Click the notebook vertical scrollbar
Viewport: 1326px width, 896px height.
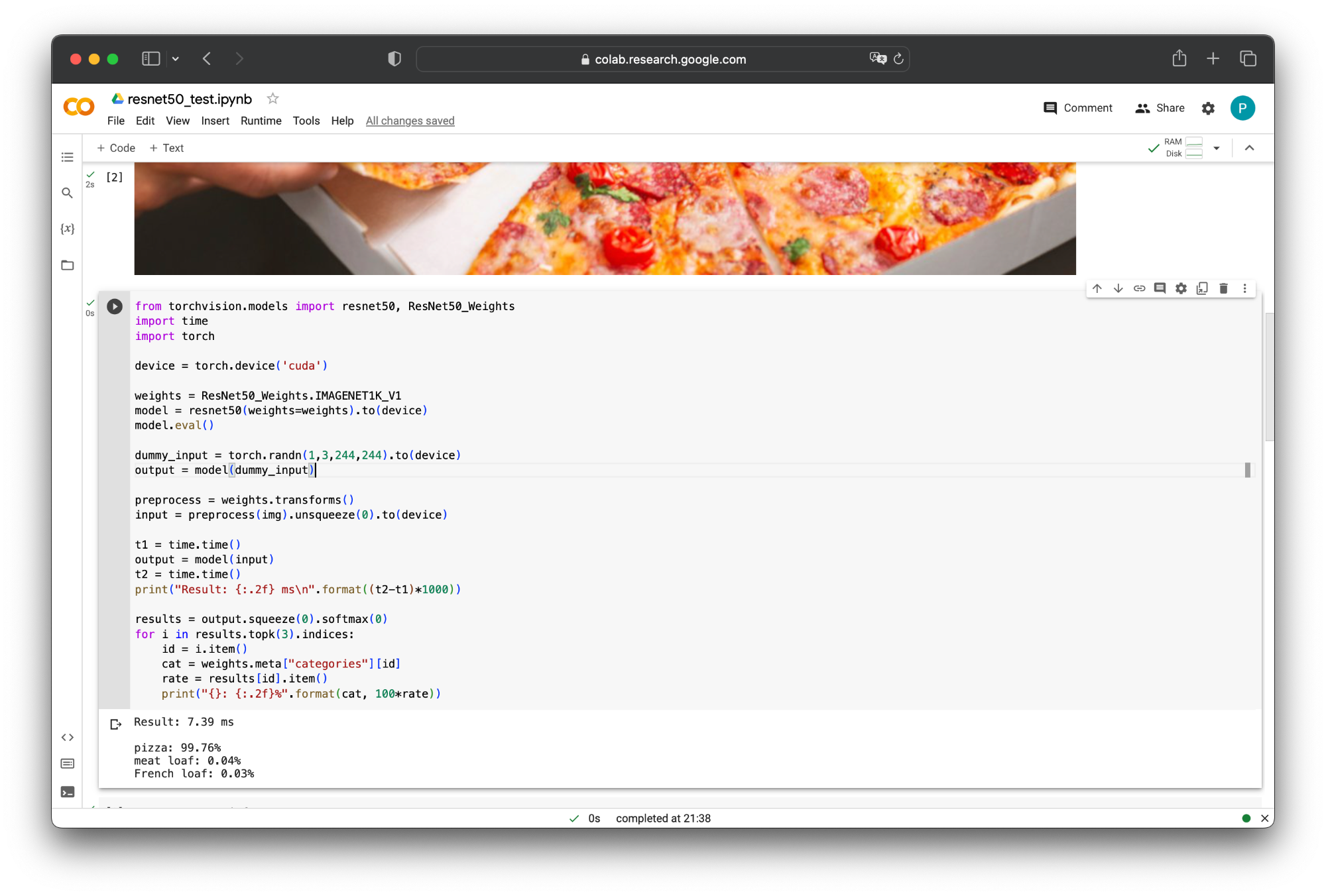point(1269,376)
